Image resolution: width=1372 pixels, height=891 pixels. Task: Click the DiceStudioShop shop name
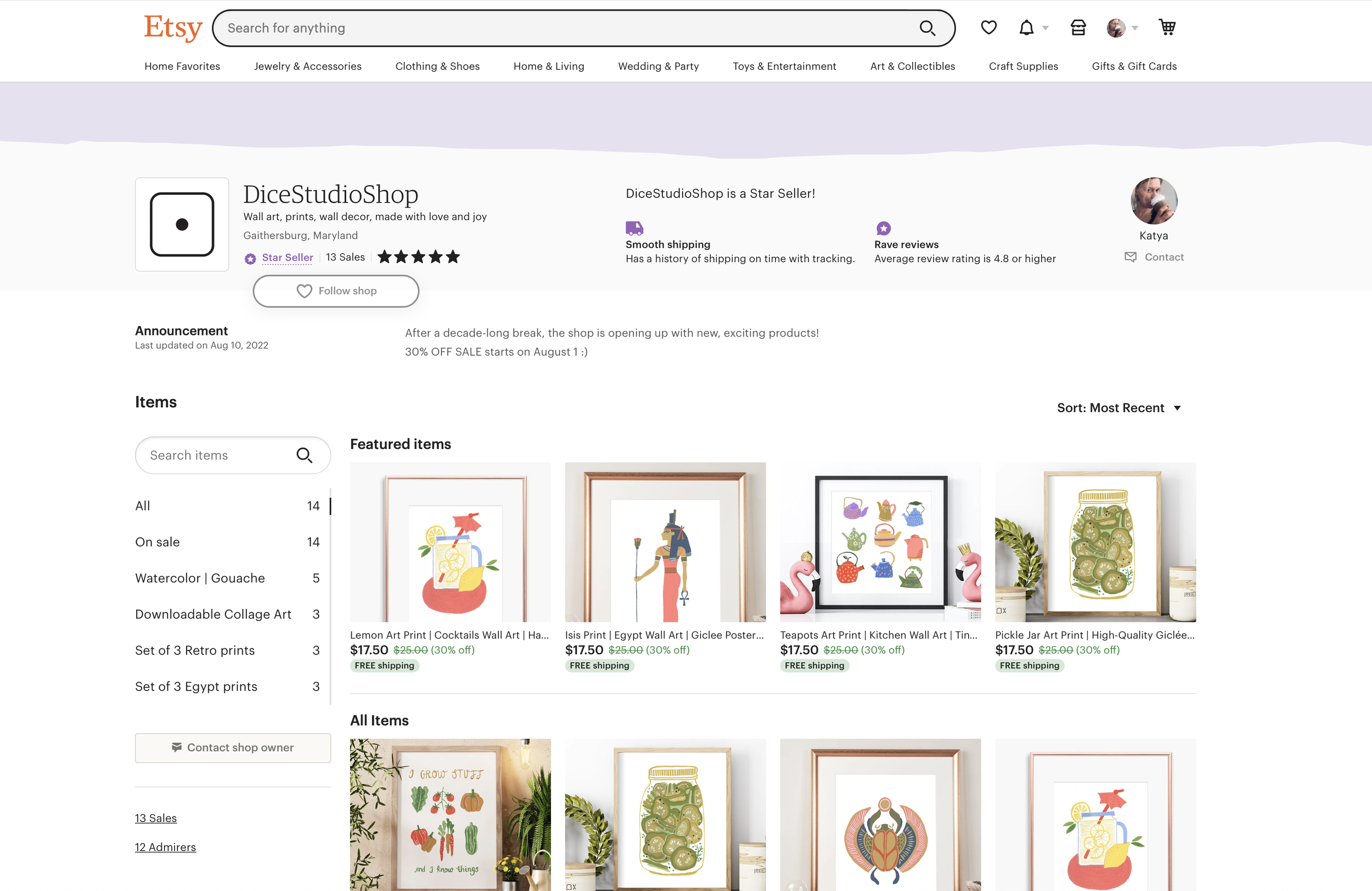[x=330, y=194]
